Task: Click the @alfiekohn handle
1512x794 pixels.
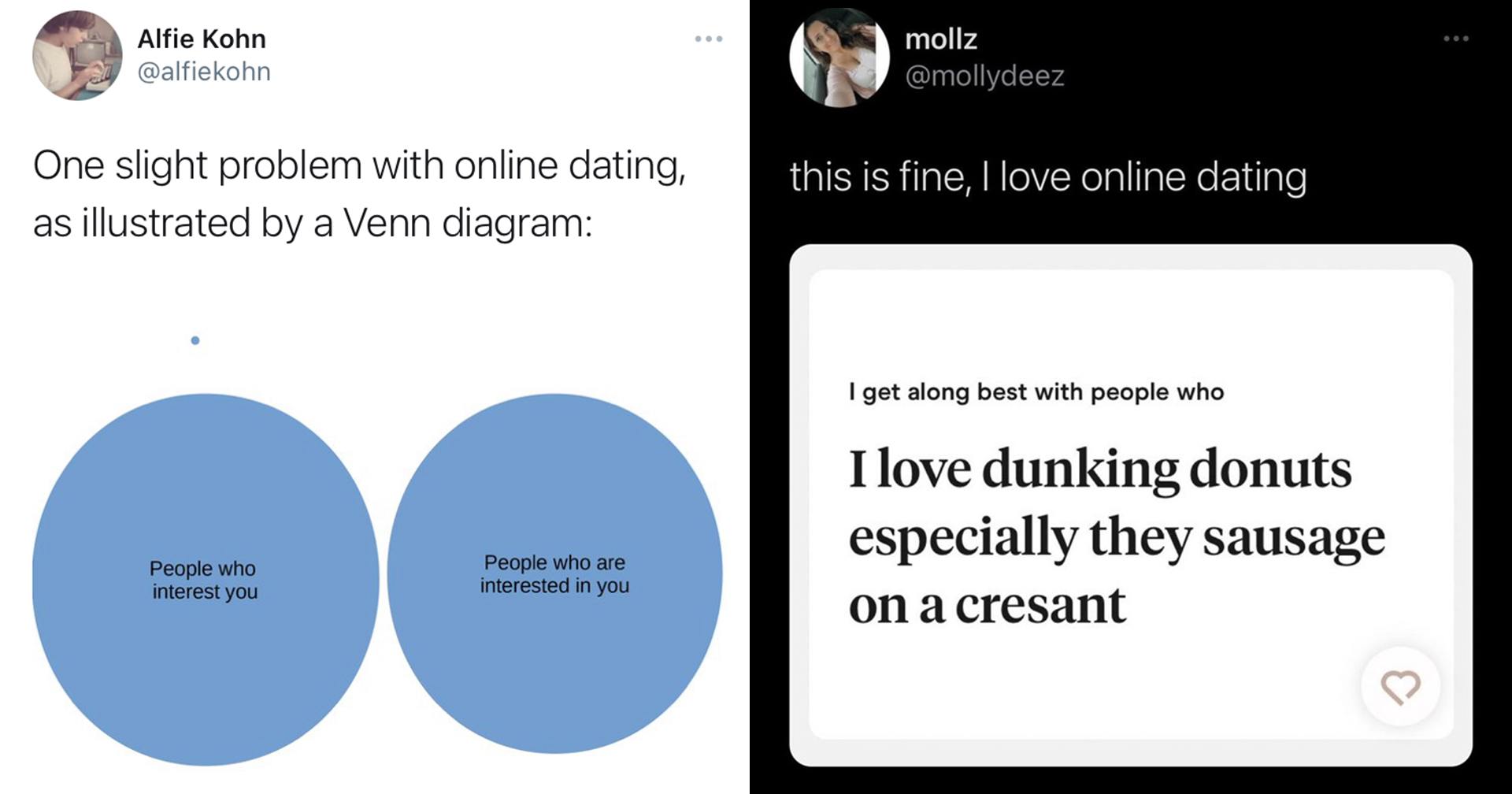Action: 204,72
